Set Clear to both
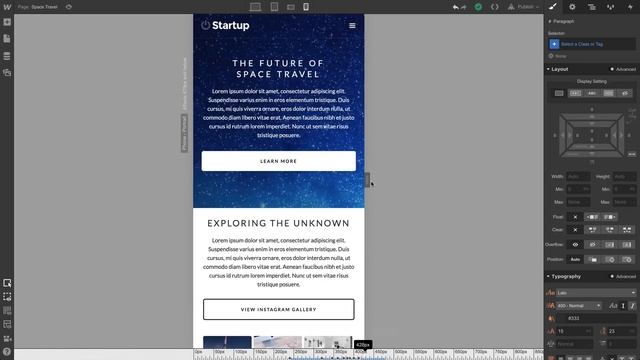Viewport: 640px width, 360px height. click(x=627, y=230)
